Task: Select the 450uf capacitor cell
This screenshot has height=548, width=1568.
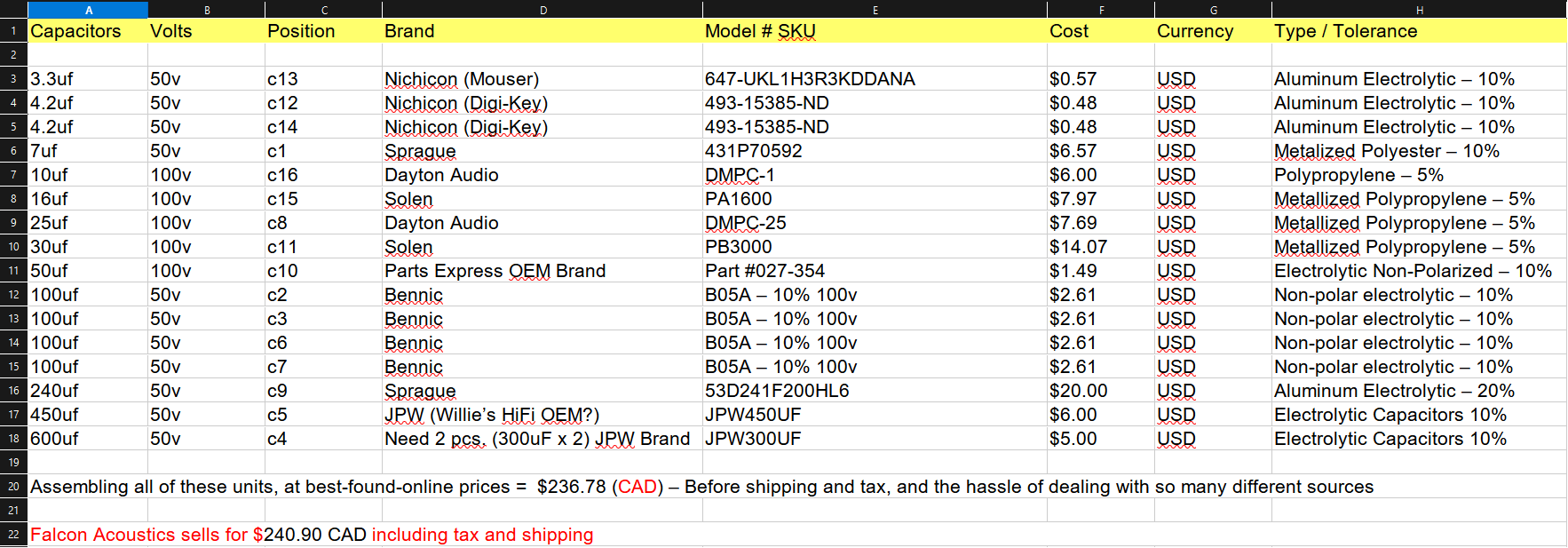Action: 88,415
